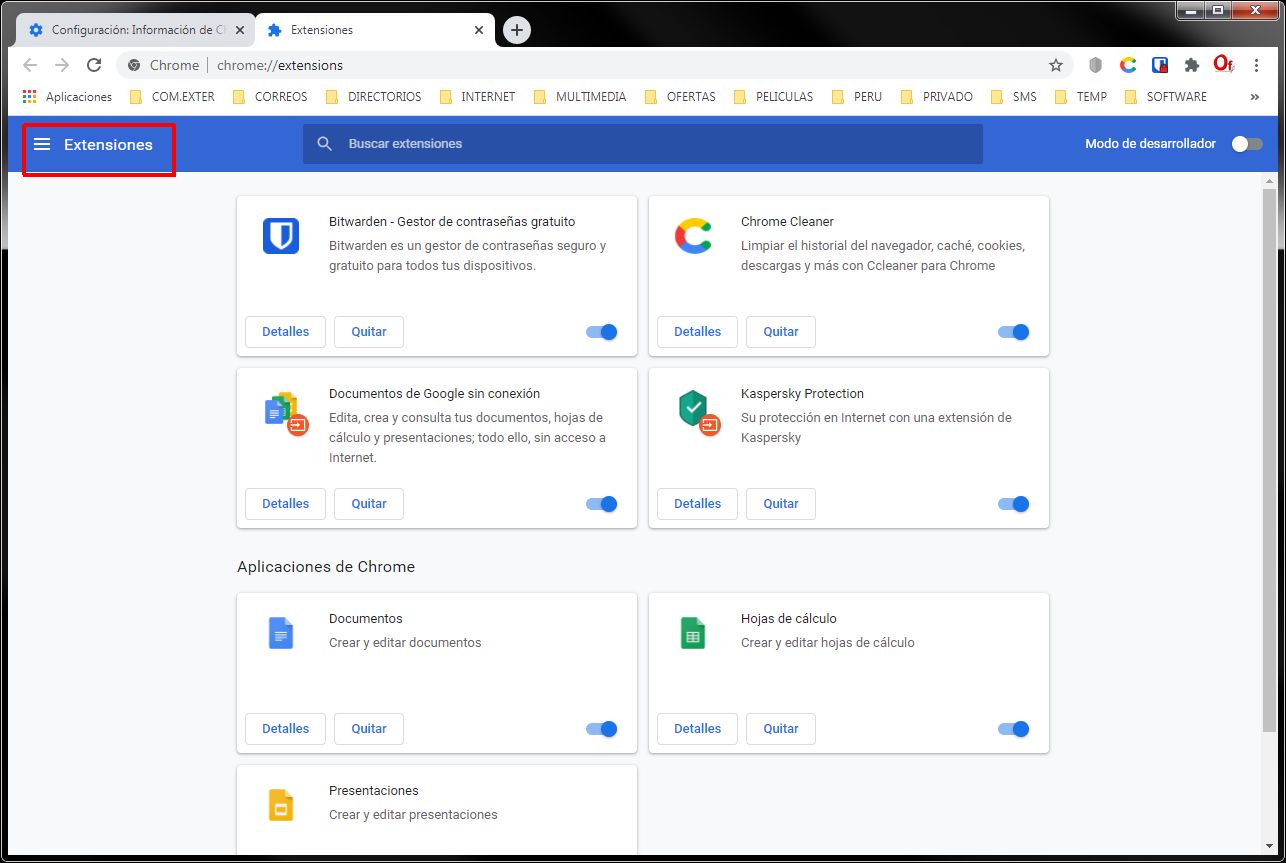
Task: Open the PERU bookmarks folder
Action: (857, 97)
